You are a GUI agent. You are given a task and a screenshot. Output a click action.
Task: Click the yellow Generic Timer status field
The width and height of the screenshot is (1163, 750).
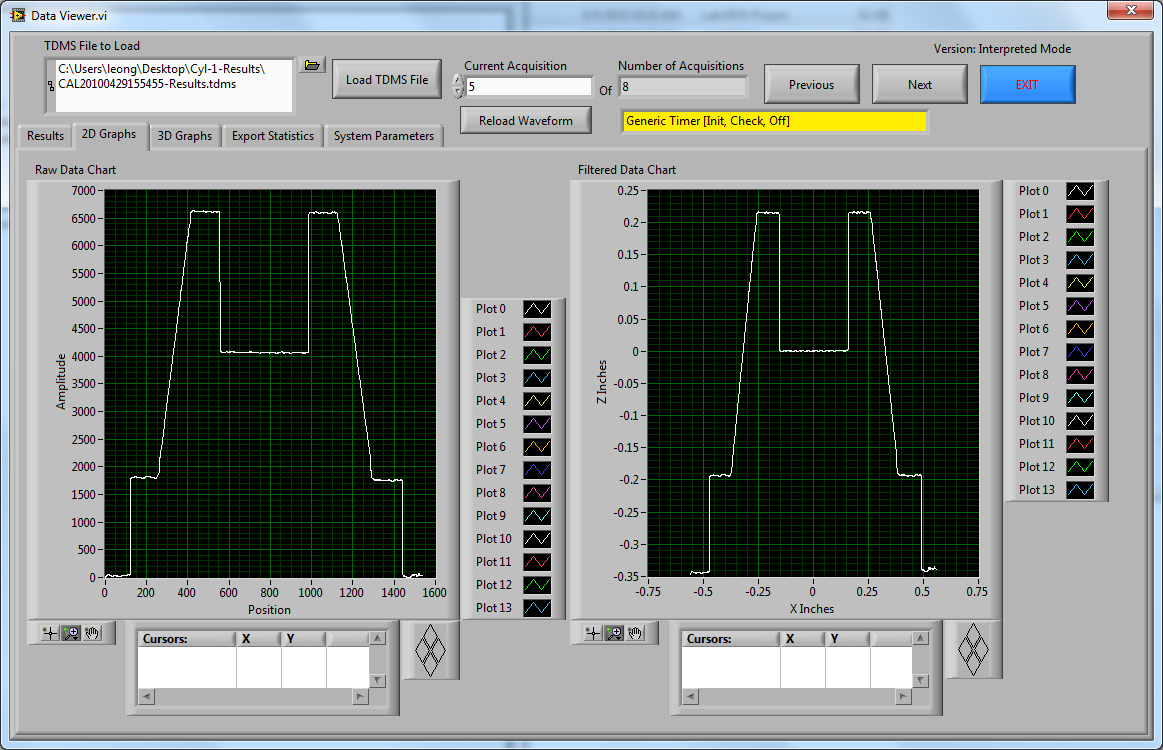click(x=774, y=121)
